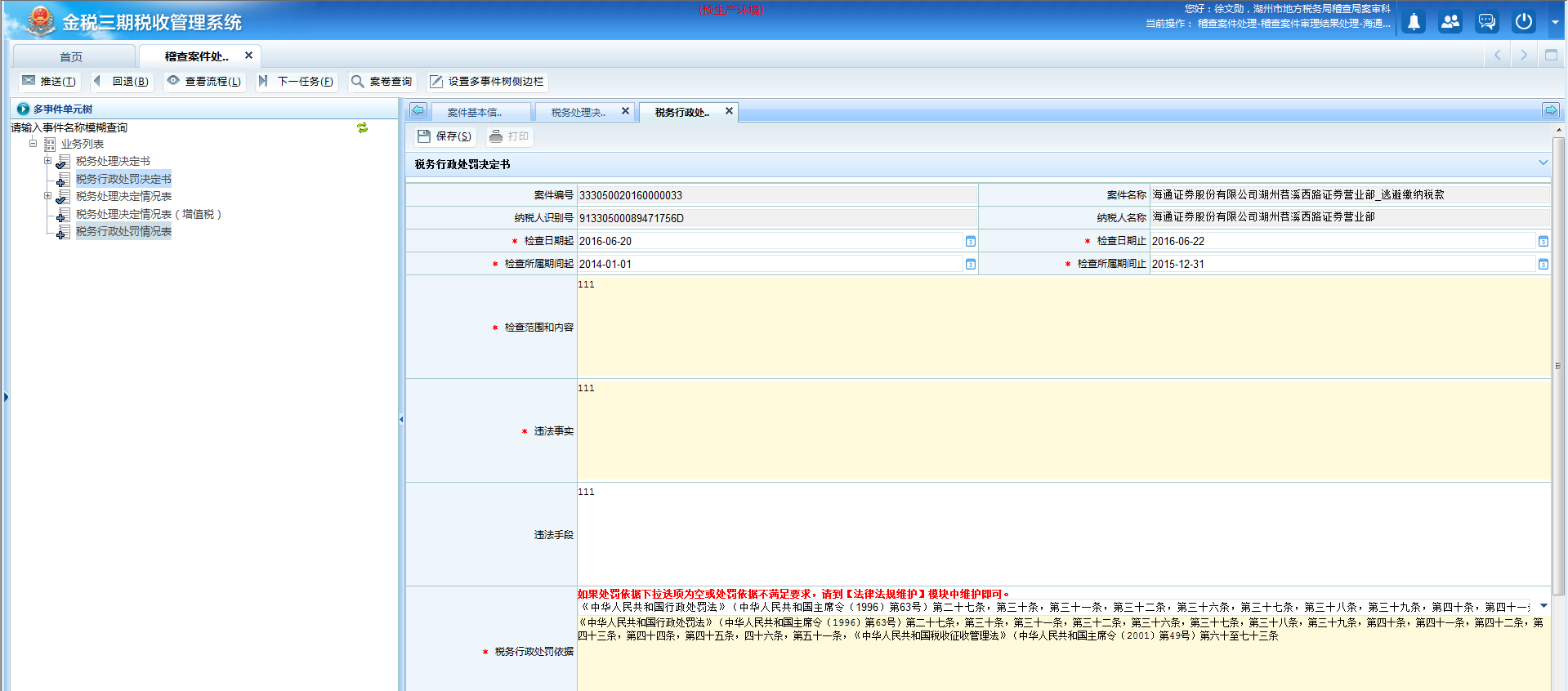Viewport: 1568px width, 691px height.
Task: Open calendar for 检查日期起
Action: point(971,242)
